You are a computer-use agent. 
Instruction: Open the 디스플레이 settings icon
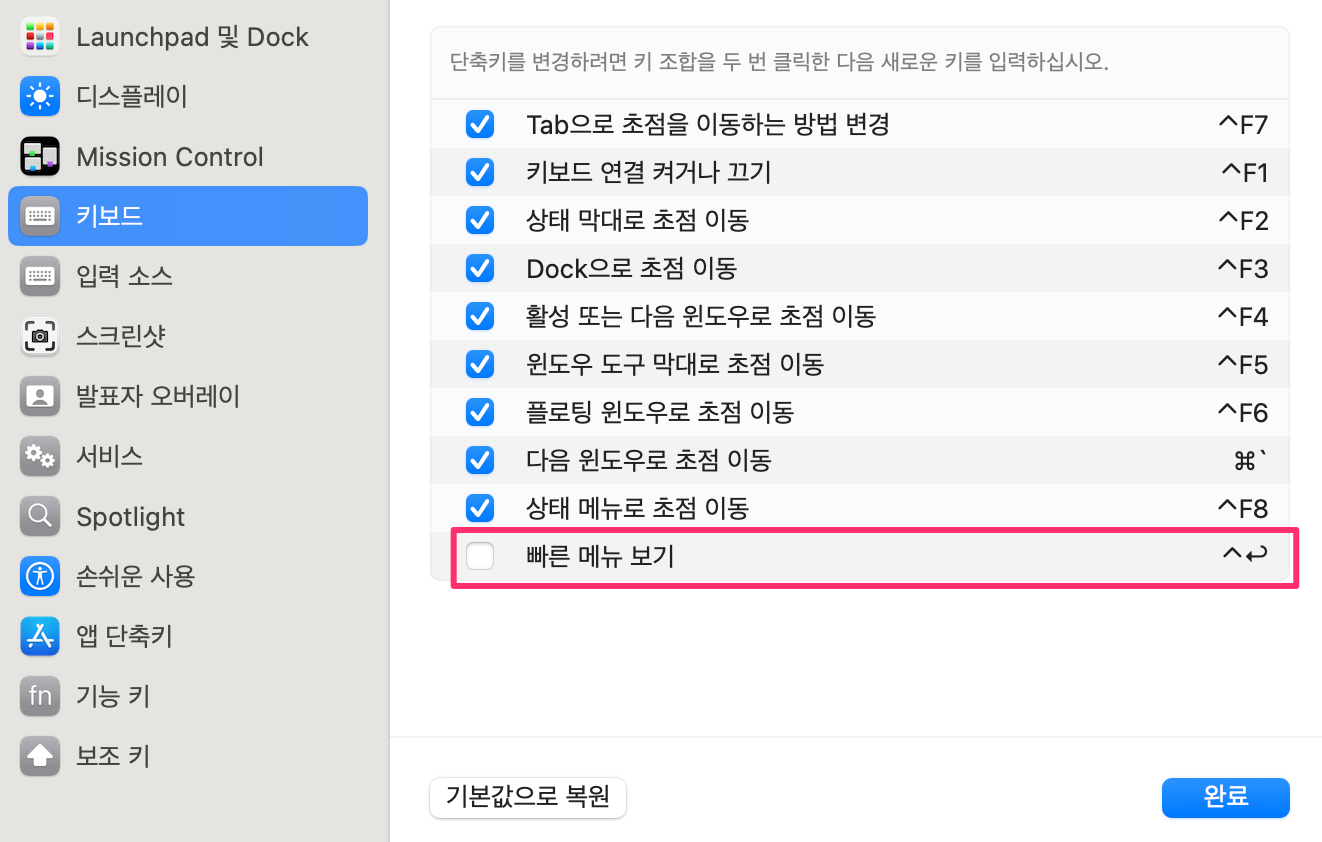(40, 97)
